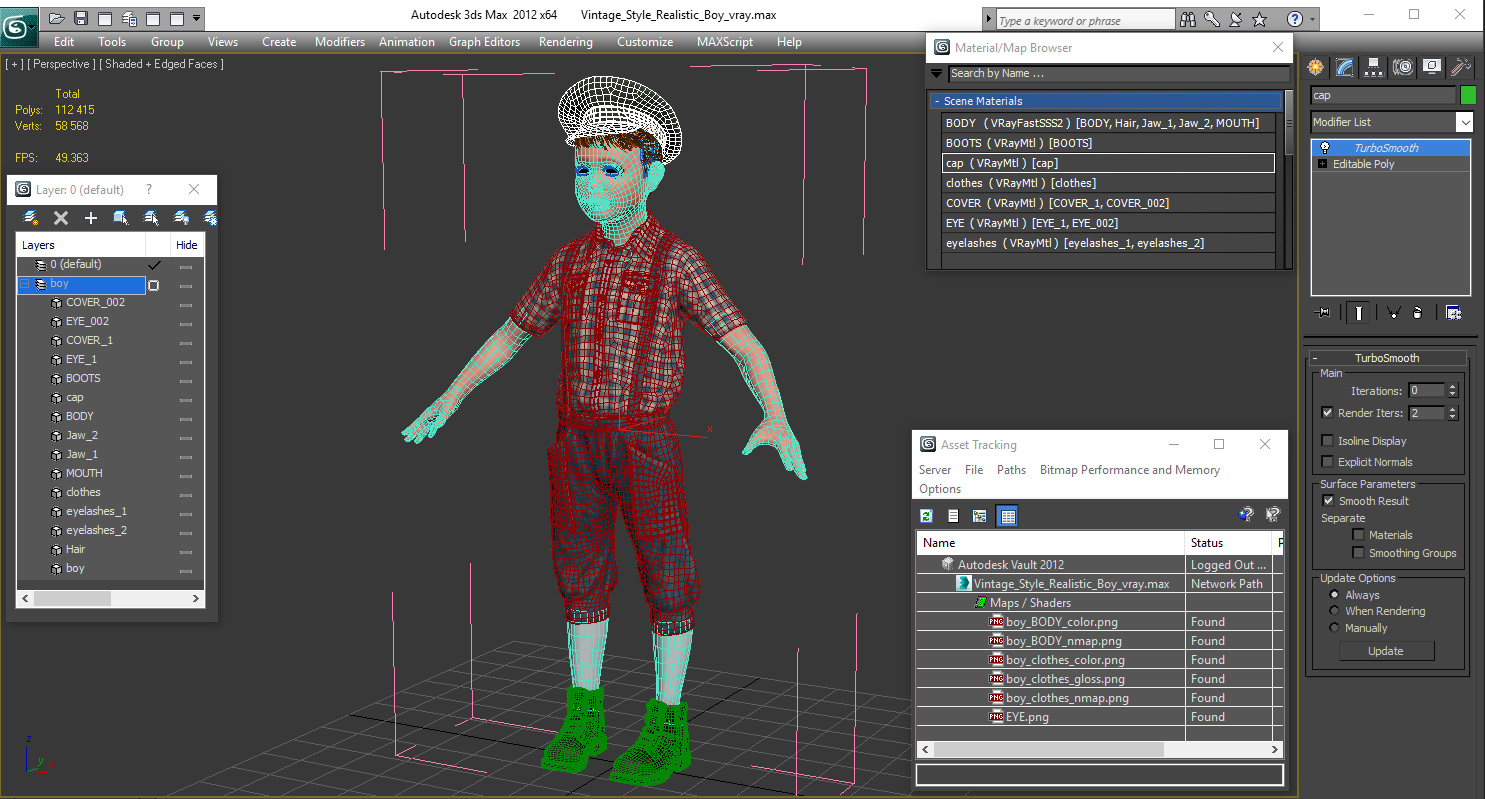This screenshot has height=799, width=1485.
Task: Enable Separate by Smoothing Groups checkbox
Action: (x=1358, y=553)
